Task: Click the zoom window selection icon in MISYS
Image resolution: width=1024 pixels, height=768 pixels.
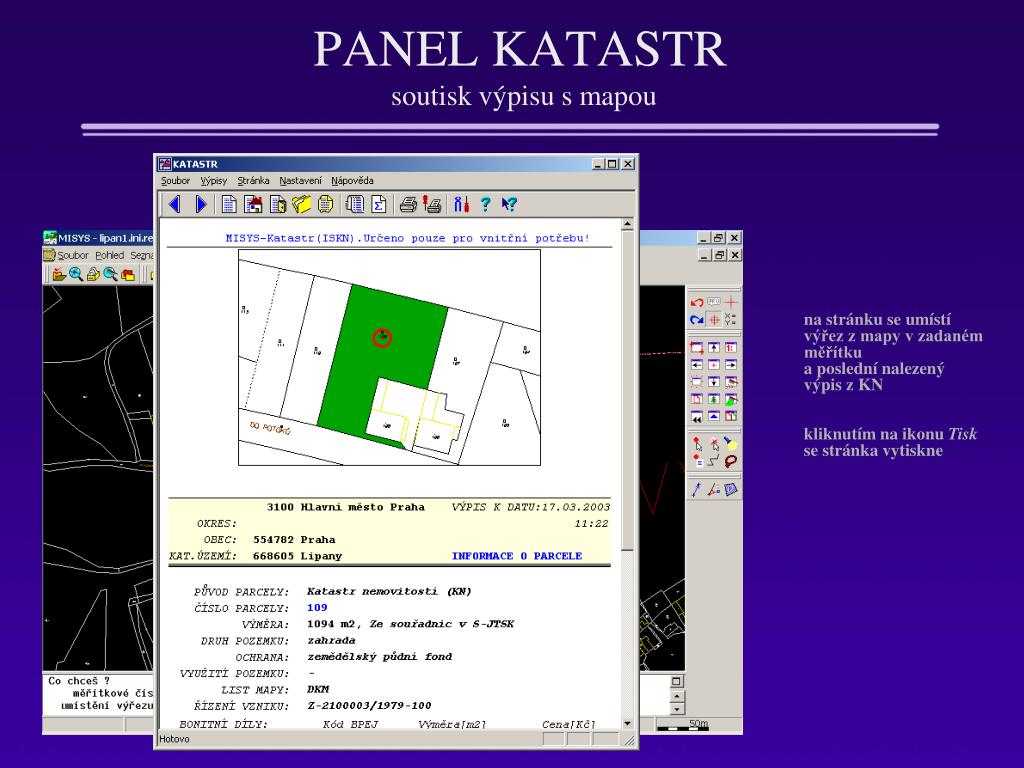Action: pos(697,348)
